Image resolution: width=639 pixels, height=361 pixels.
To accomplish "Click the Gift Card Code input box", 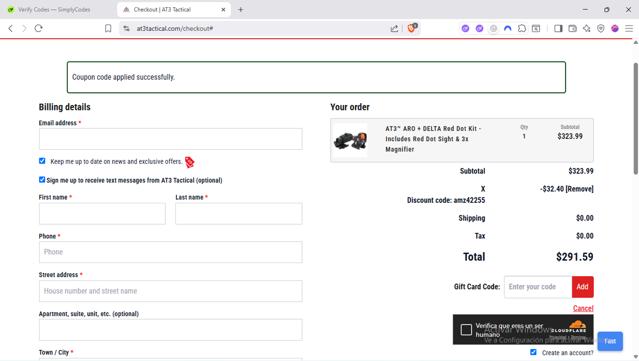I will tap(538, 287).
